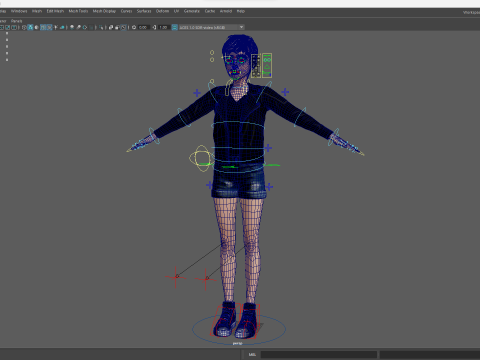Toggle smooth shade all icon
The image size is (480, 360).
30,27
